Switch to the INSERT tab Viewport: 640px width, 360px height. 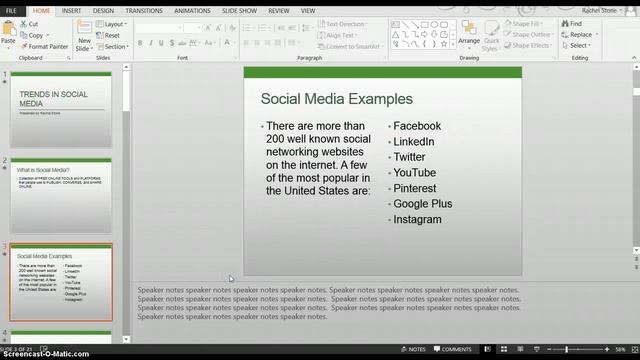coord(71,11)
